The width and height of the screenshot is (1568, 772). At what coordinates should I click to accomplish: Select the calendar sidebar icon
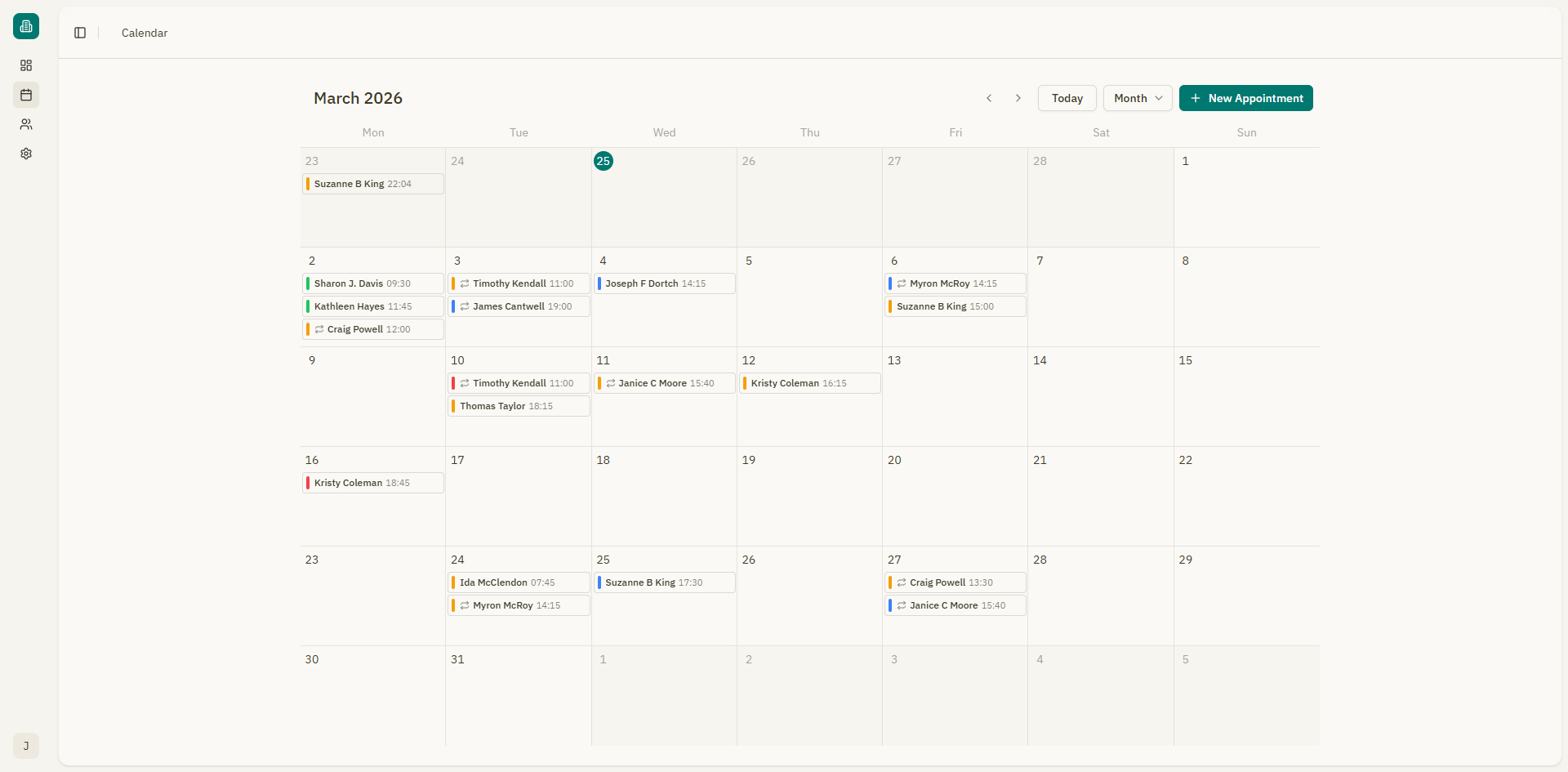click(x=26, y=95)
